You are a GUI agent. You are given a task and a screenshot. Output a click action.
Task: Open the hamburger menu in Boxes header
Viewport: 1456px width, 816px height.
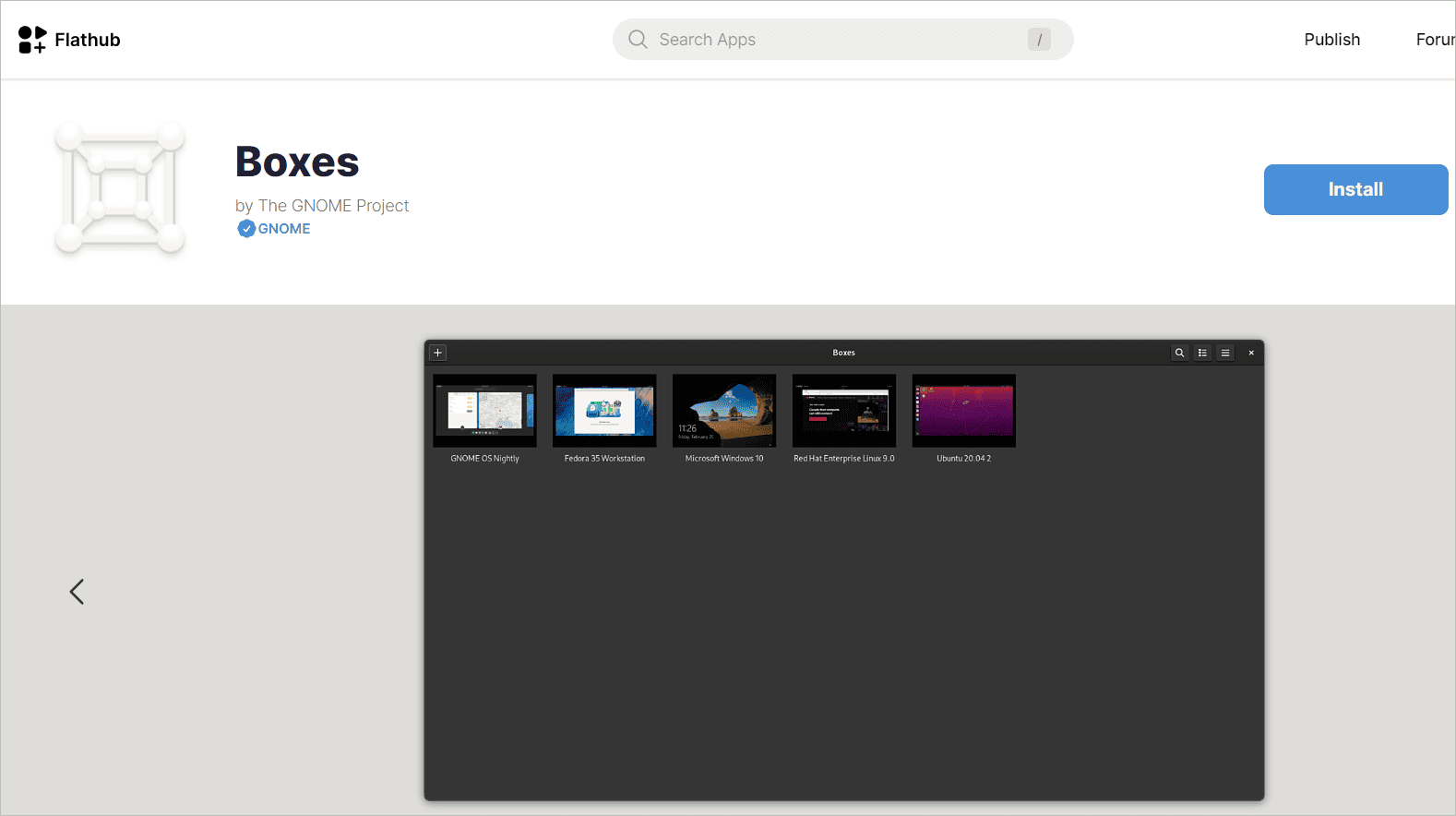point(1225,353)
